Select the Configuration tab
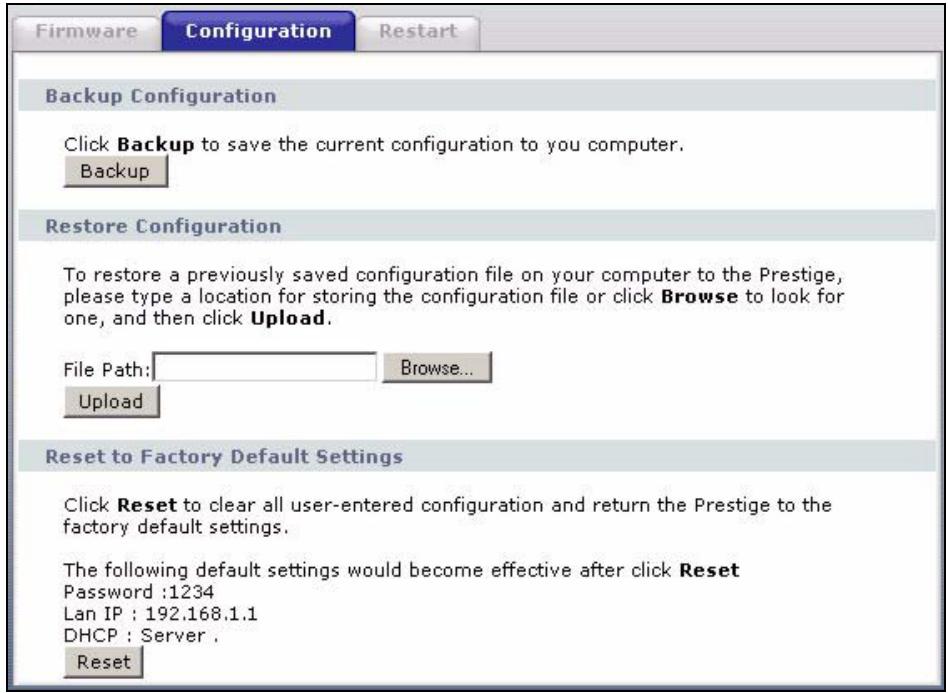The image size is (948, 693). point(258,31)
